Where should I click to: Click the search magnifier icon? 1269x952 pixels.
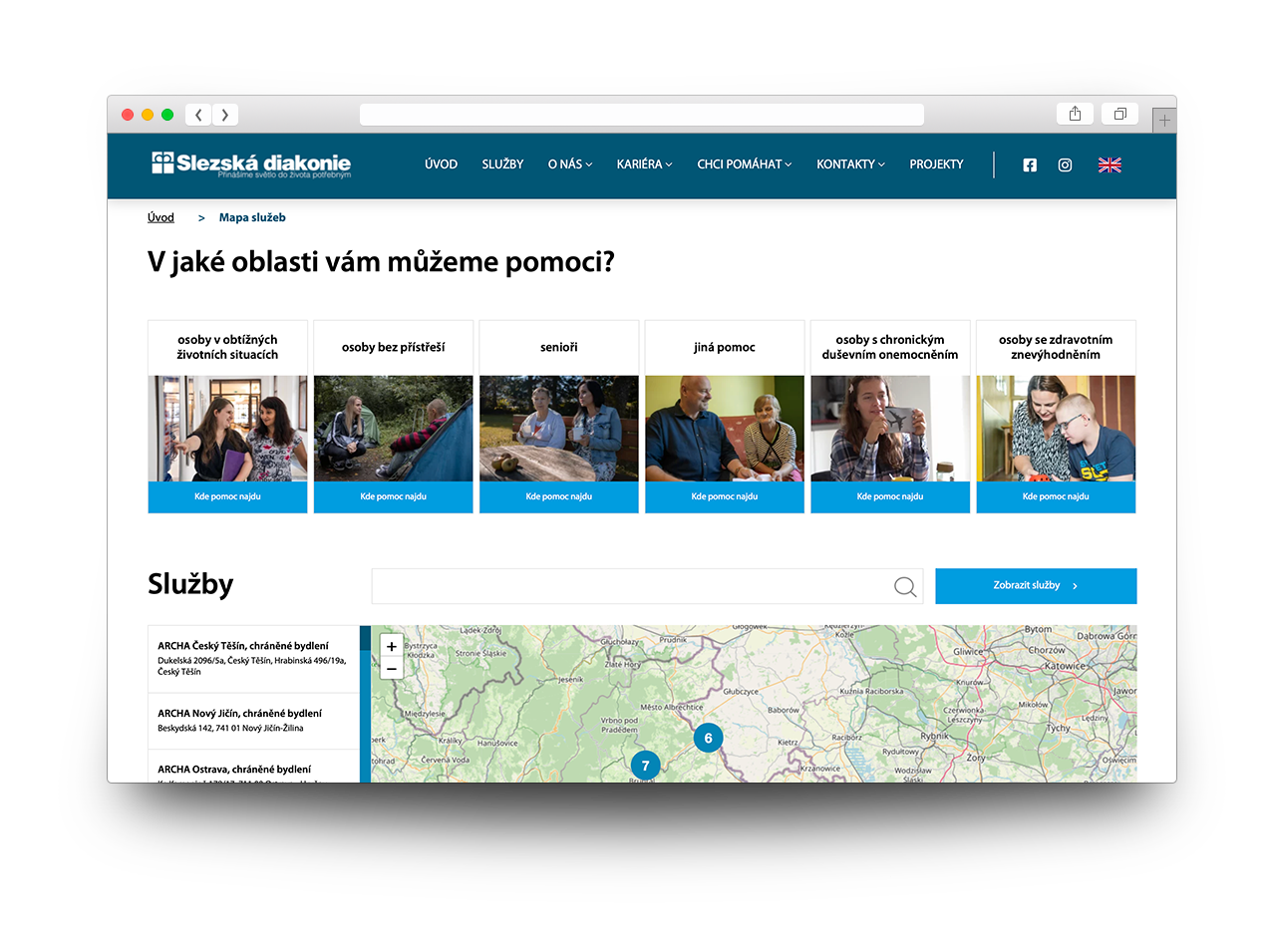click(905, 587)
